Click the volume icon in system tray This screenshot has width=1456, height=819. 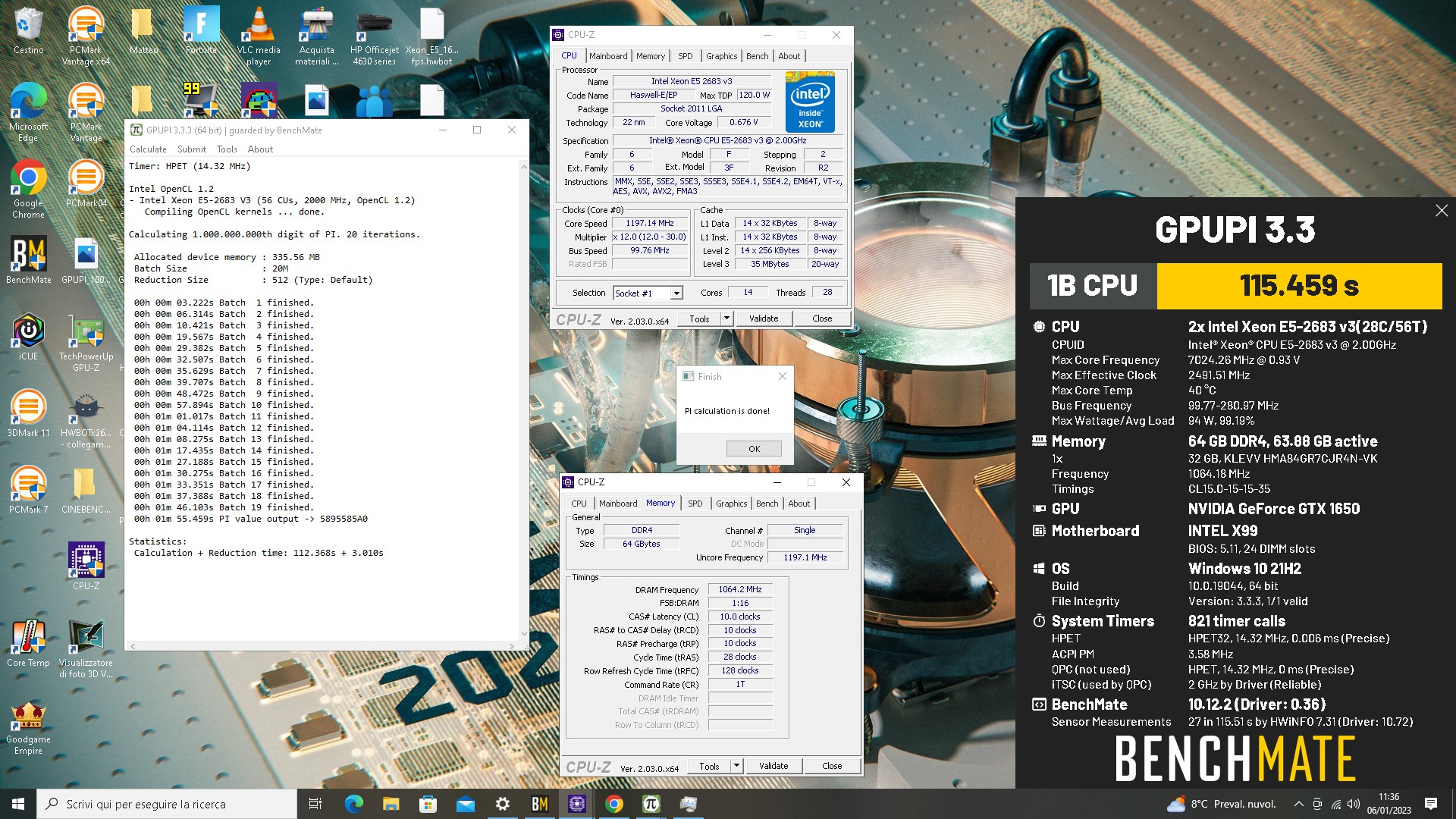1354,804
